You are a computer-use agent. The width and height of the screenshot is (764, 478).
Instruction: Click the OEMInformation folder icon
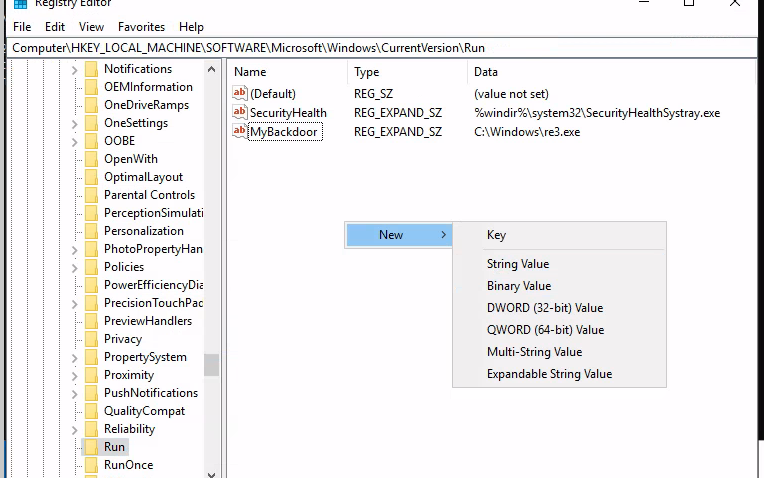click(x=91, y=87)
